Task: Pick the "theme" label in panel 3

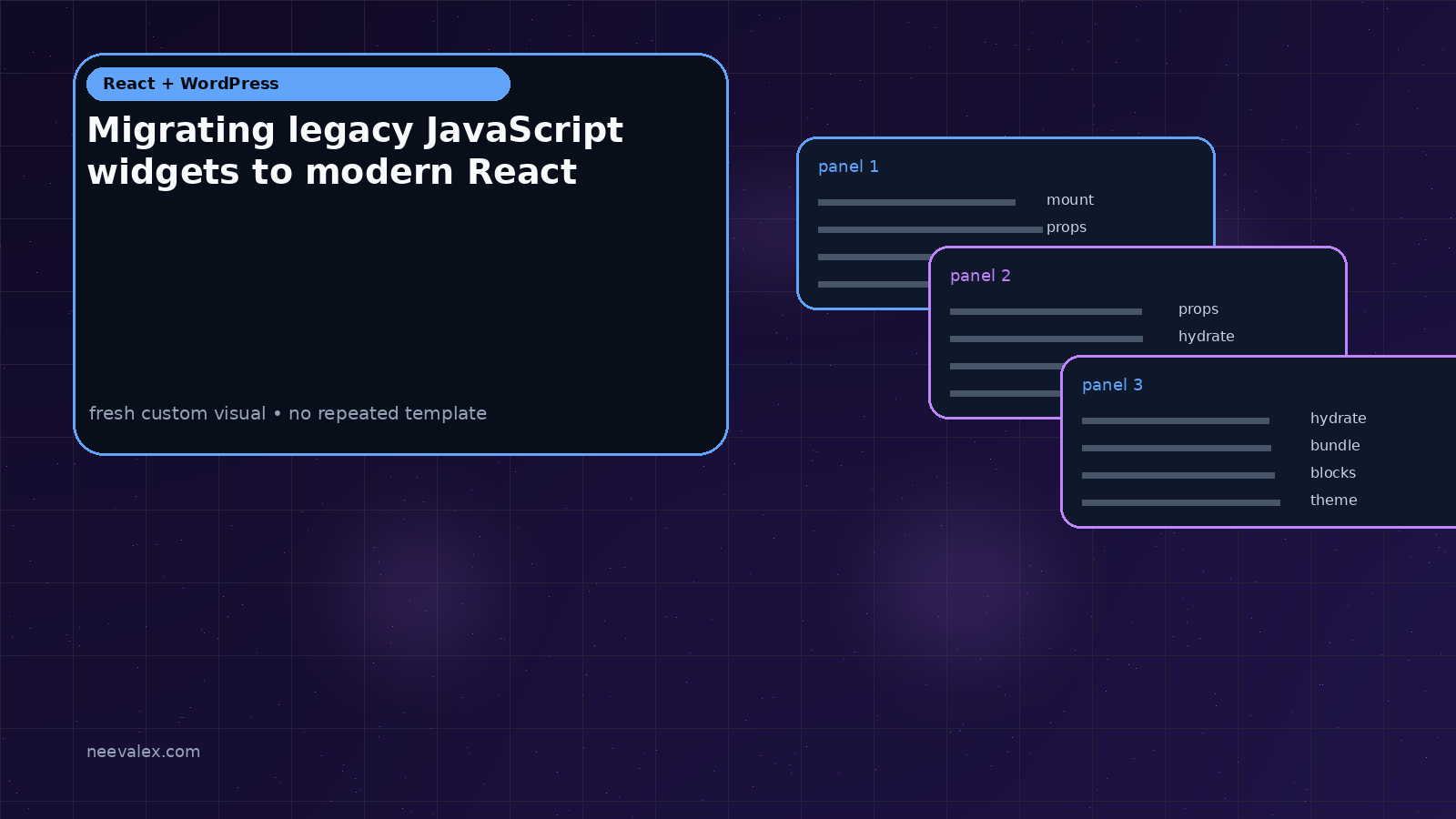Action: 1333,500
